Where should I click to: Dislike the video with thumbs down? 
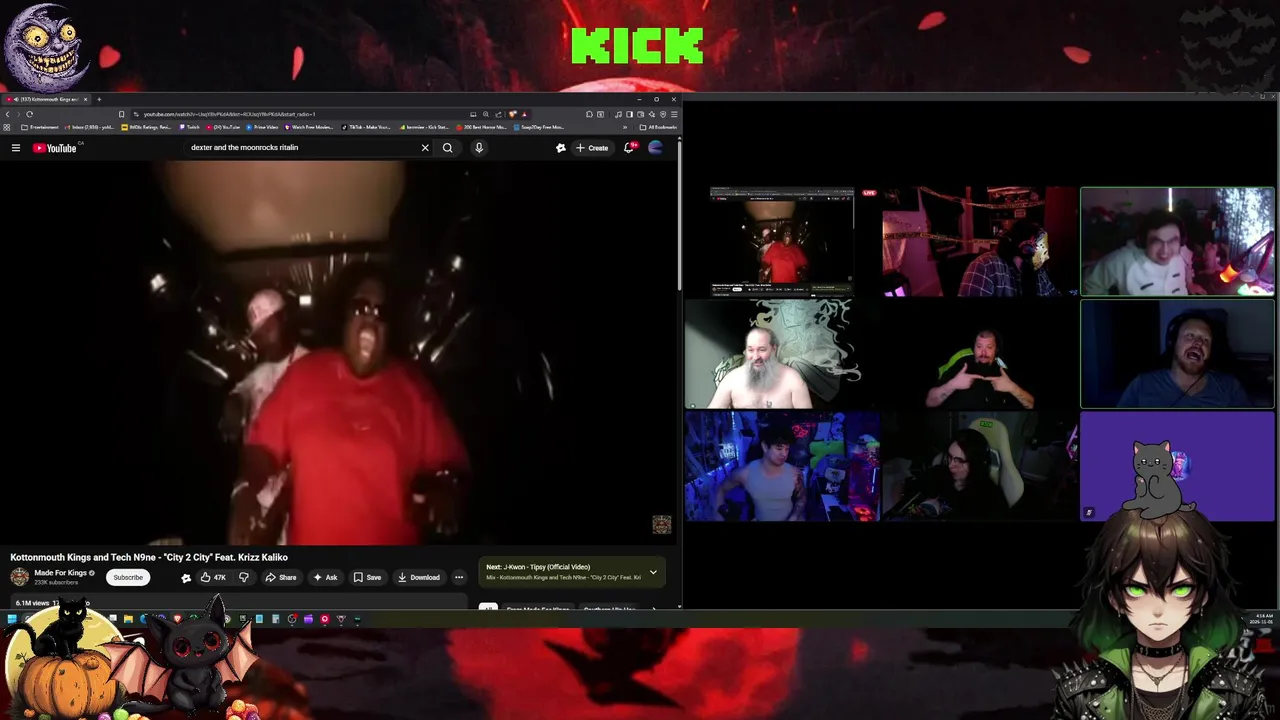coord(243,577)
